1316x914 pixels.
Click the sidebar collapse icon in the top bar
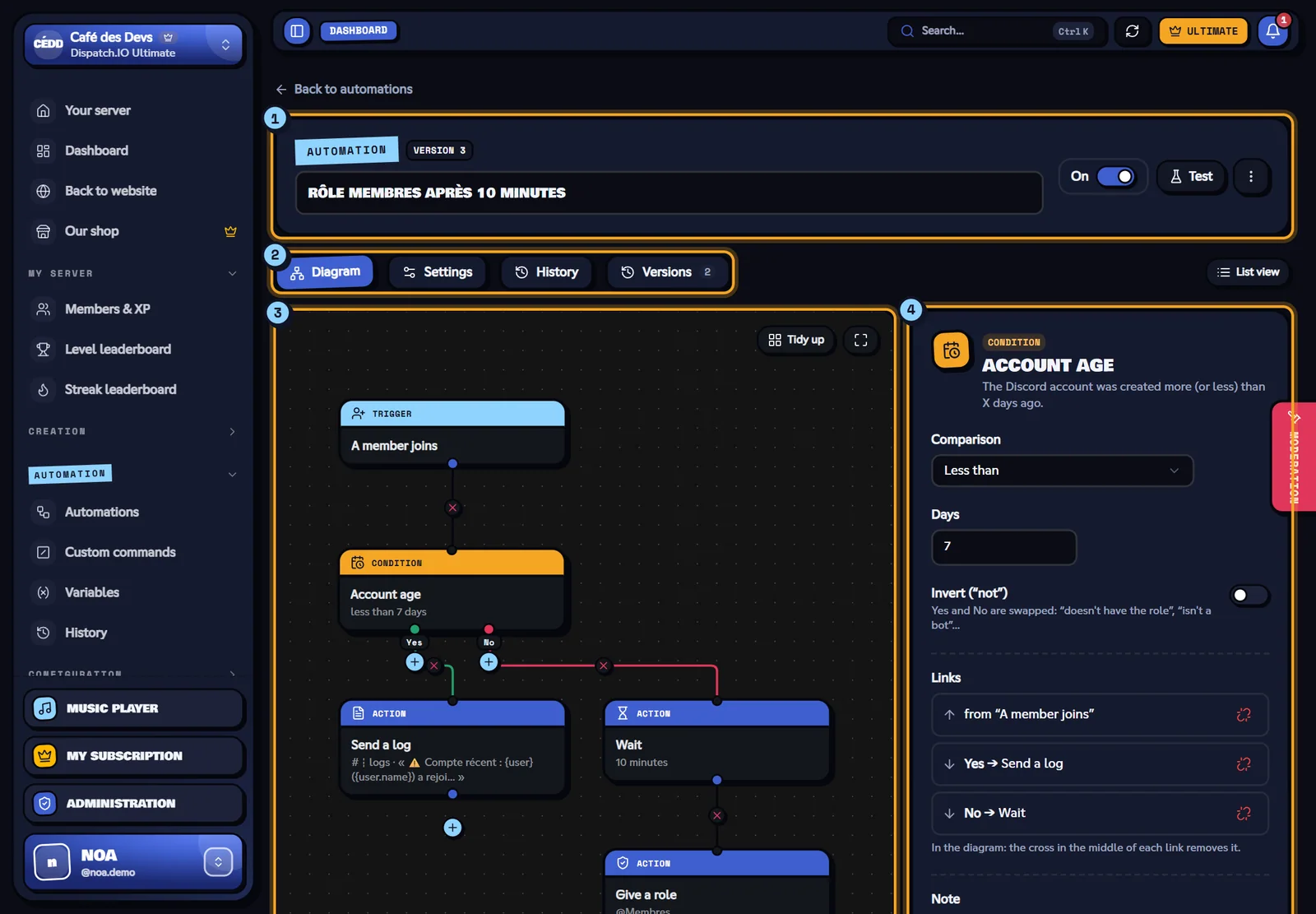[x=297, y=31]
